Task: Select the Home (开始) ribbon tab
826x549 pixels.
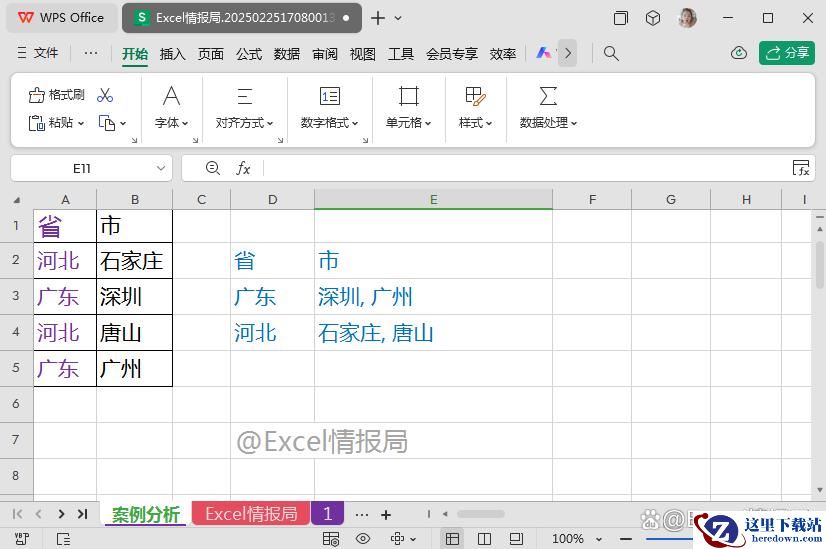Action: pyautogui.click(x=135, y=54)
